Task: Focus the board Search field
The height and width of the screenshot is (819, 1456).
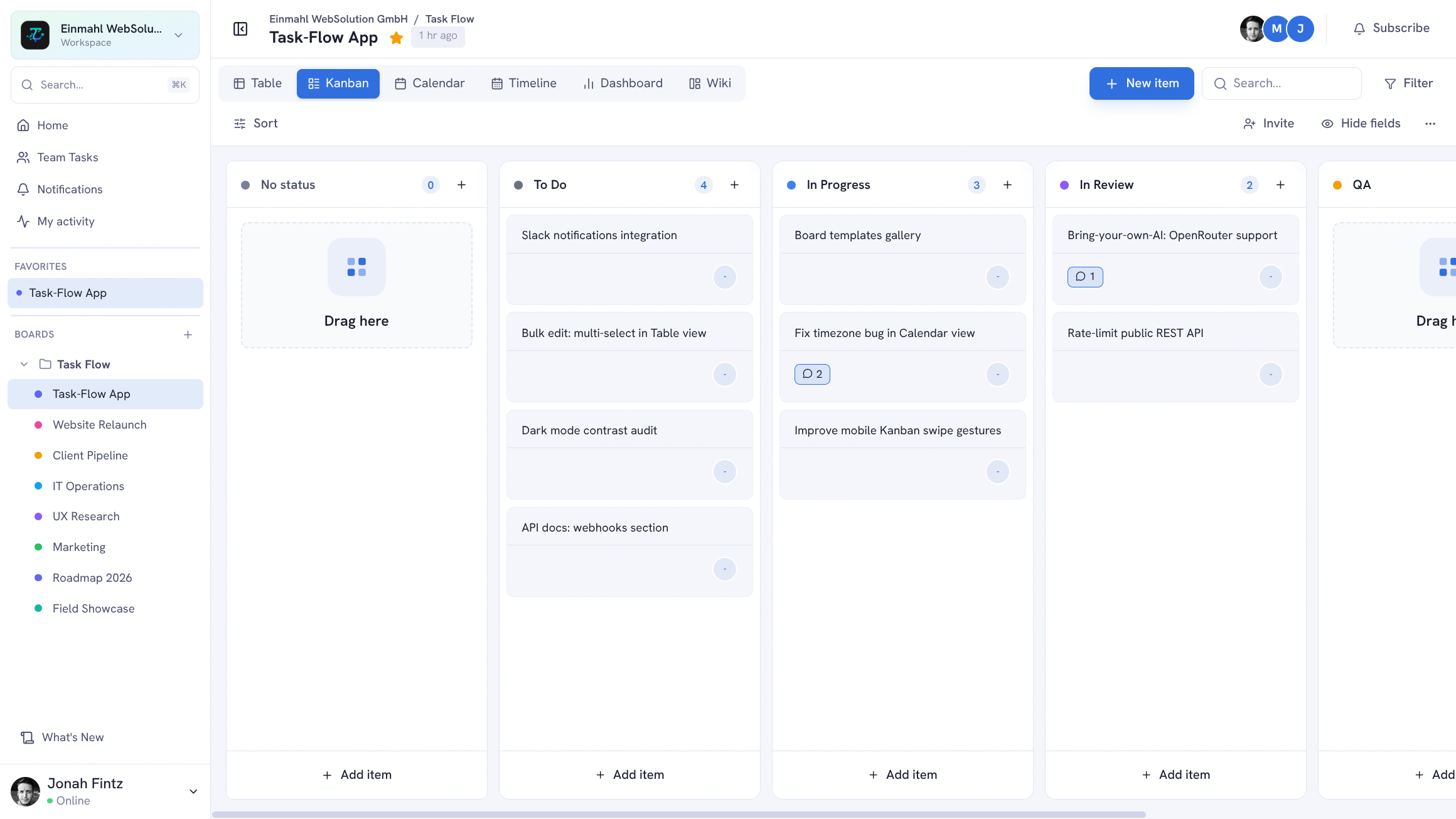Action: point(1282,83)
